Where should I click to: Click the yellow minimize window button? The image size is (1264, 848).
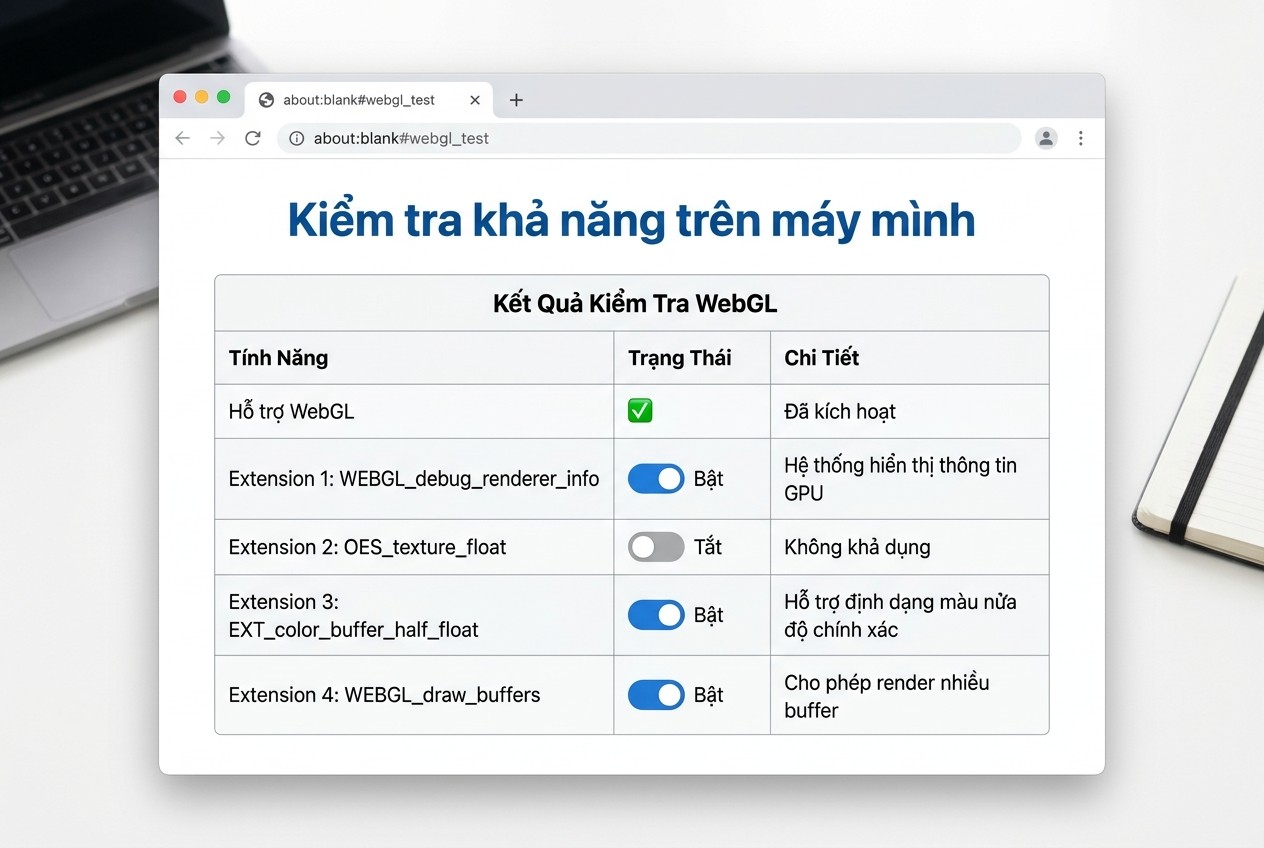pos(202,97)
